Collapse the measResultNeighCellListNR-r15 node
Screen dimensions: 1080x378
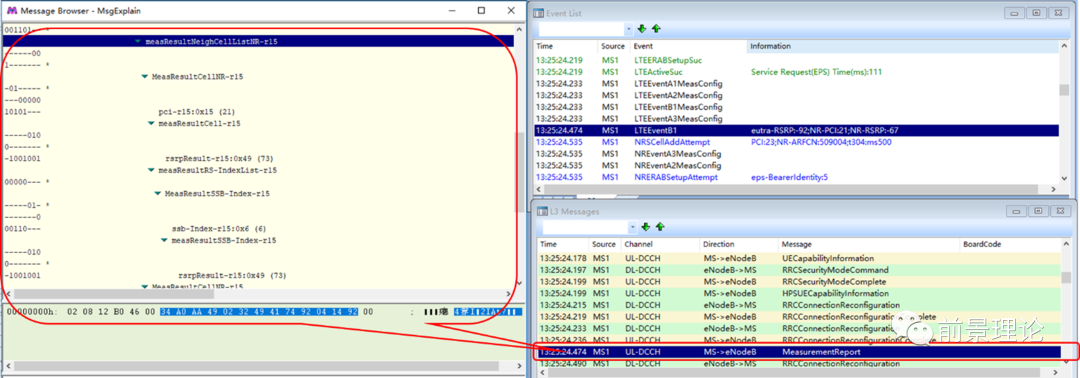pos(138,41)
